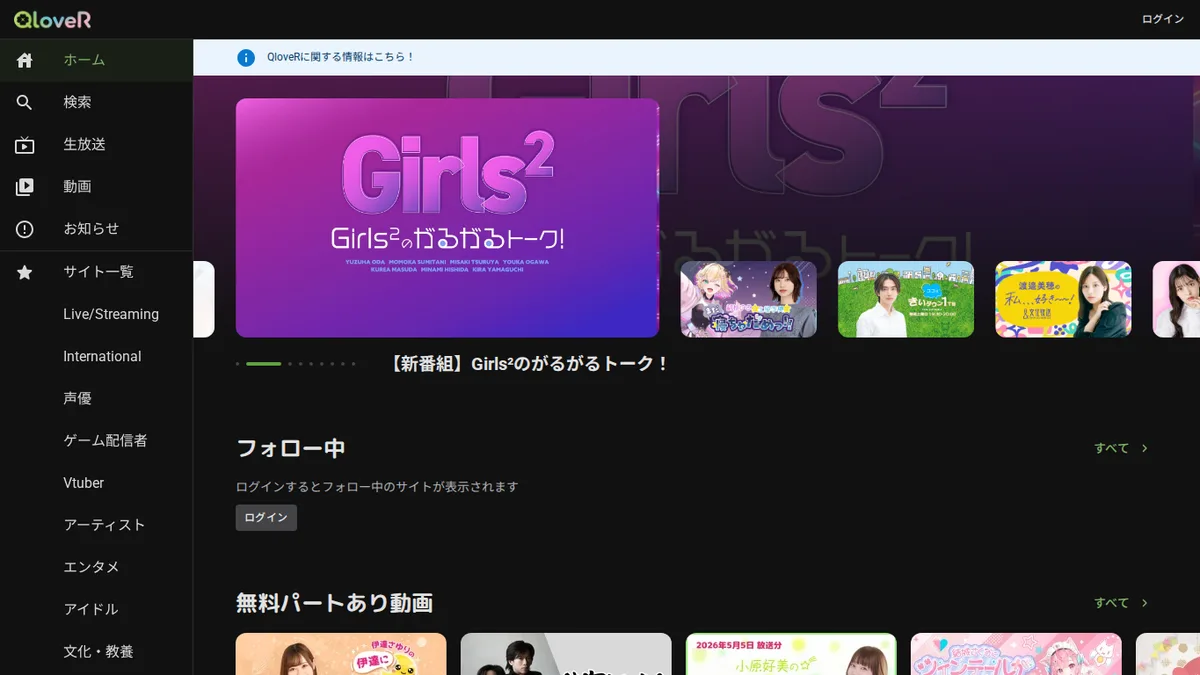Screen dimensions: 1200x675
Task: Click すべて link for フォロー中 section
Action: (1111, 448)
